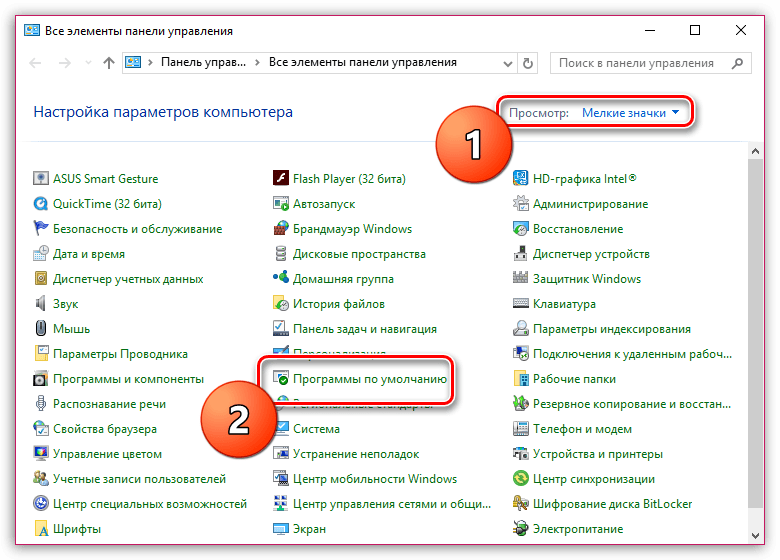Go up one folder level
This screenshot has width=780, height=560.
coord(109,63)
